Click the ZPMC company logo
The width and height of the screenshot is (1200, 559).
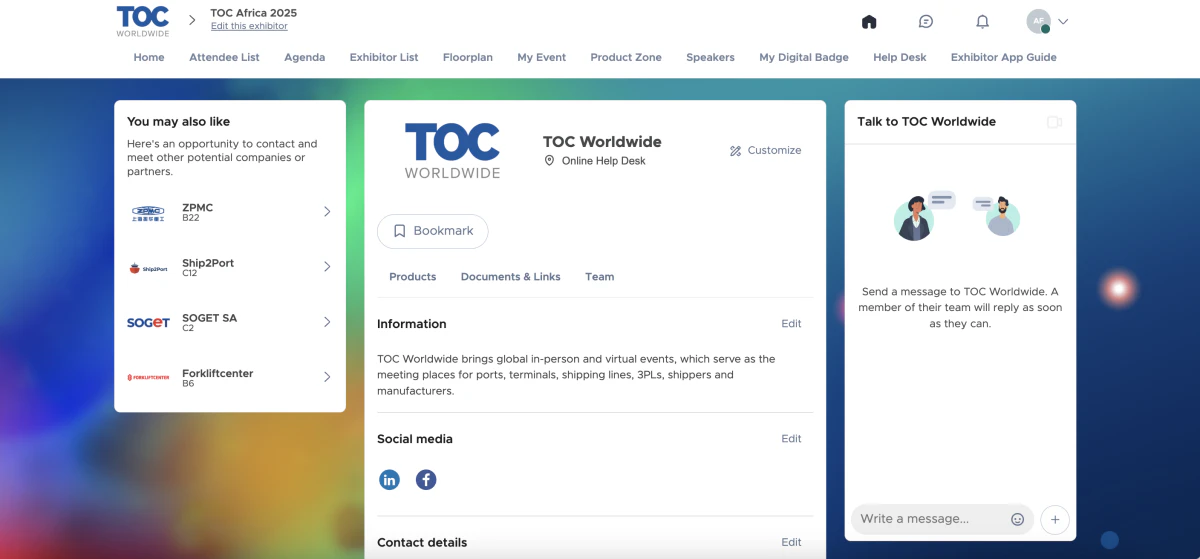(148, 212)
